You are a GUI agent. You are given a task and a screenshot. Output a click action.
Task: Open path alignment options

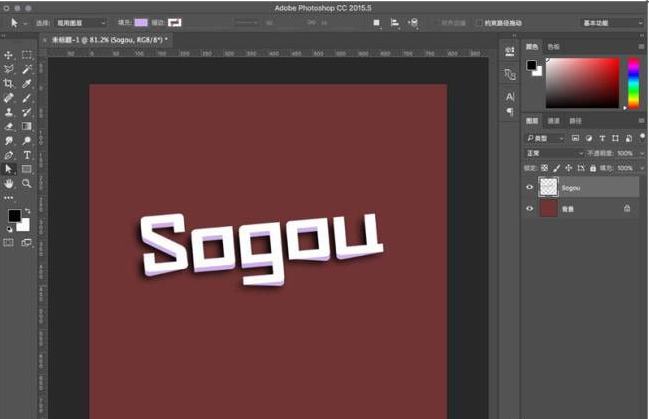tap(394, 23)
